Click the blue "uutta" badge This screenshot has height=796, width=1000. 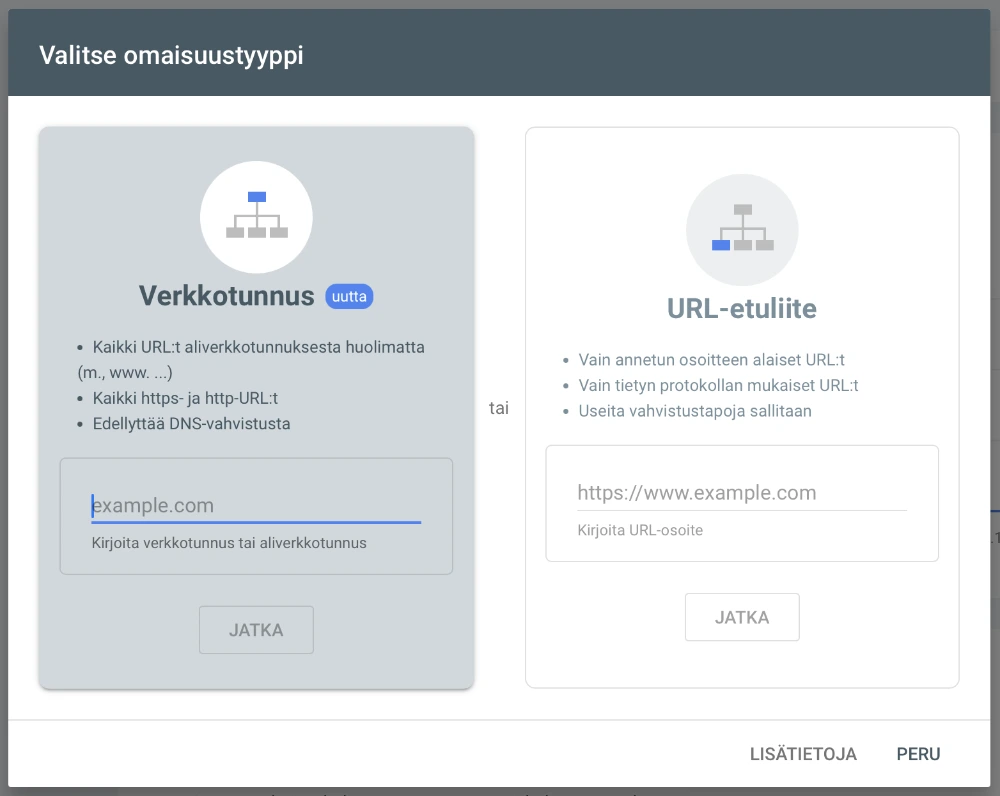349,297
